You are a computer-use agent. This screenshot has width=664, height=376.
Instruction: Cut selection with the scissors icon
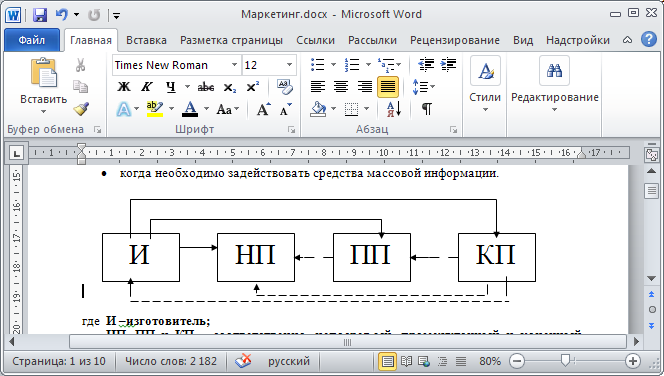point(80,65)
